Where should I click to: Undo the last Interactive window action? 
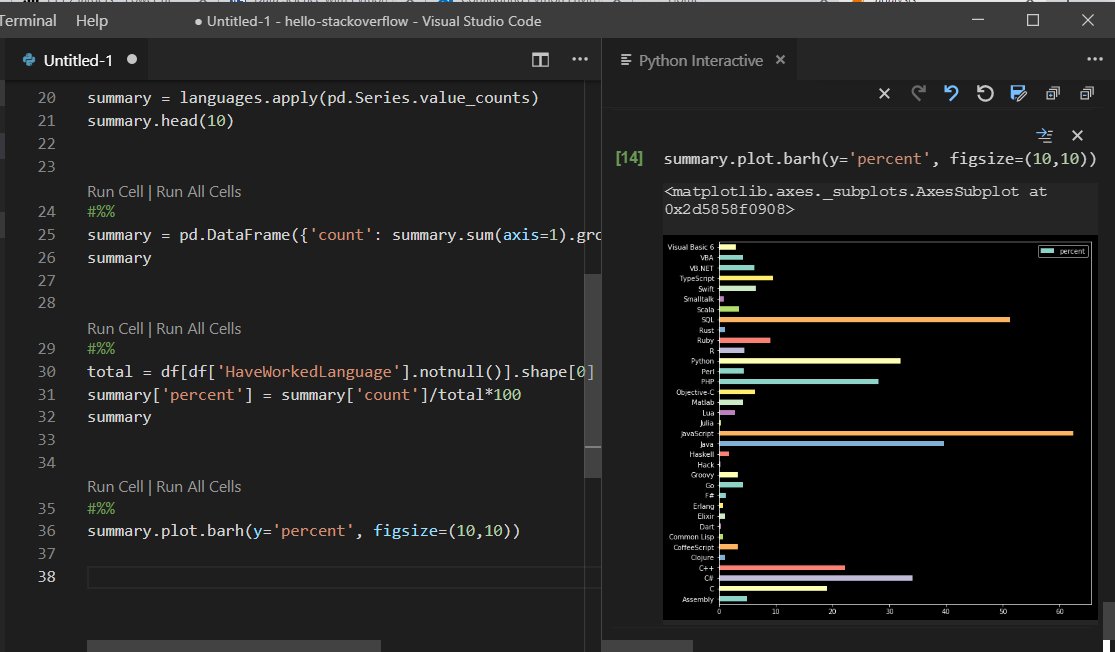(x=951, y=93)
